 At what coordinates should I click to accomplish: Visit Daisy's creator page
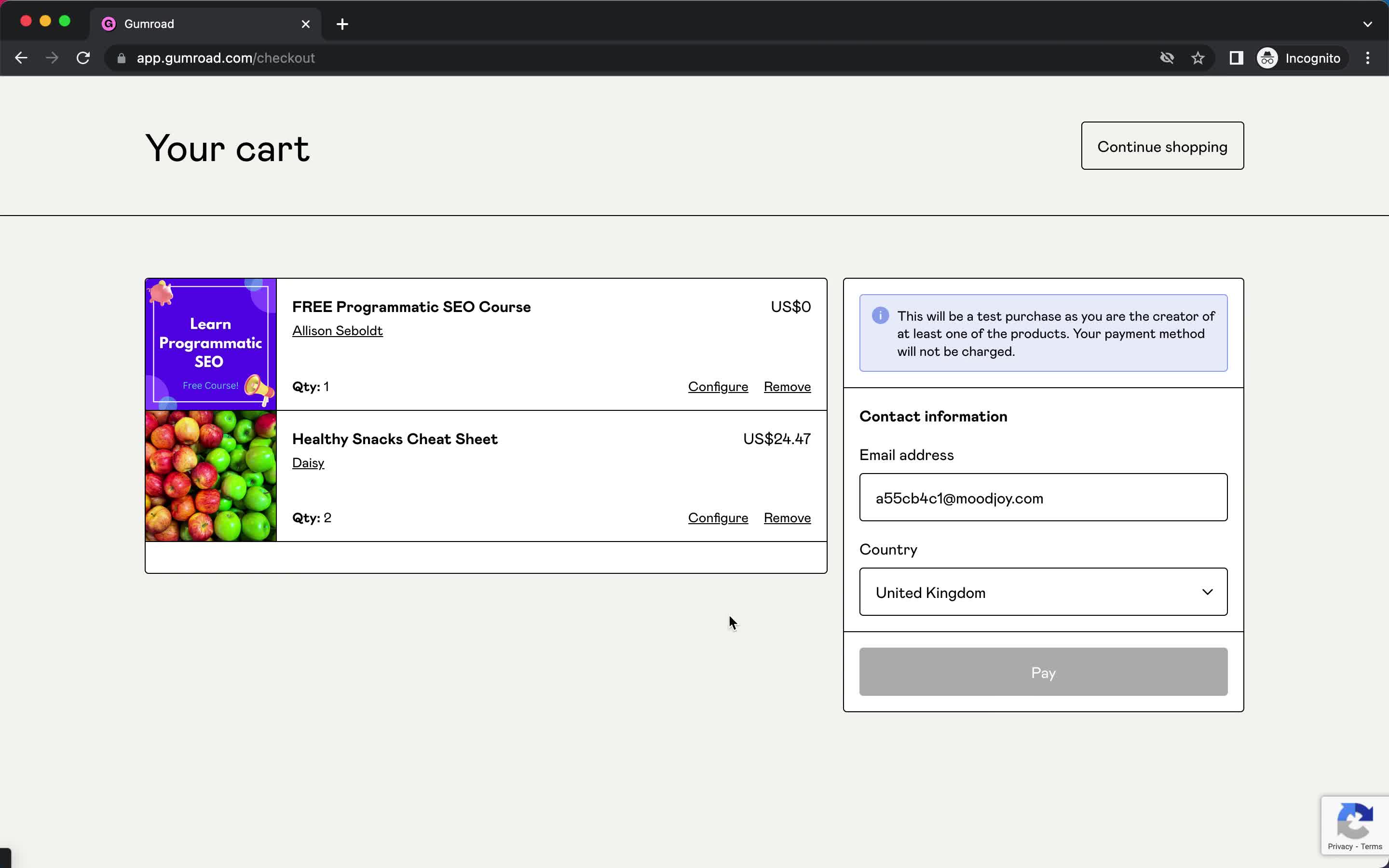(x=308, y=463)
